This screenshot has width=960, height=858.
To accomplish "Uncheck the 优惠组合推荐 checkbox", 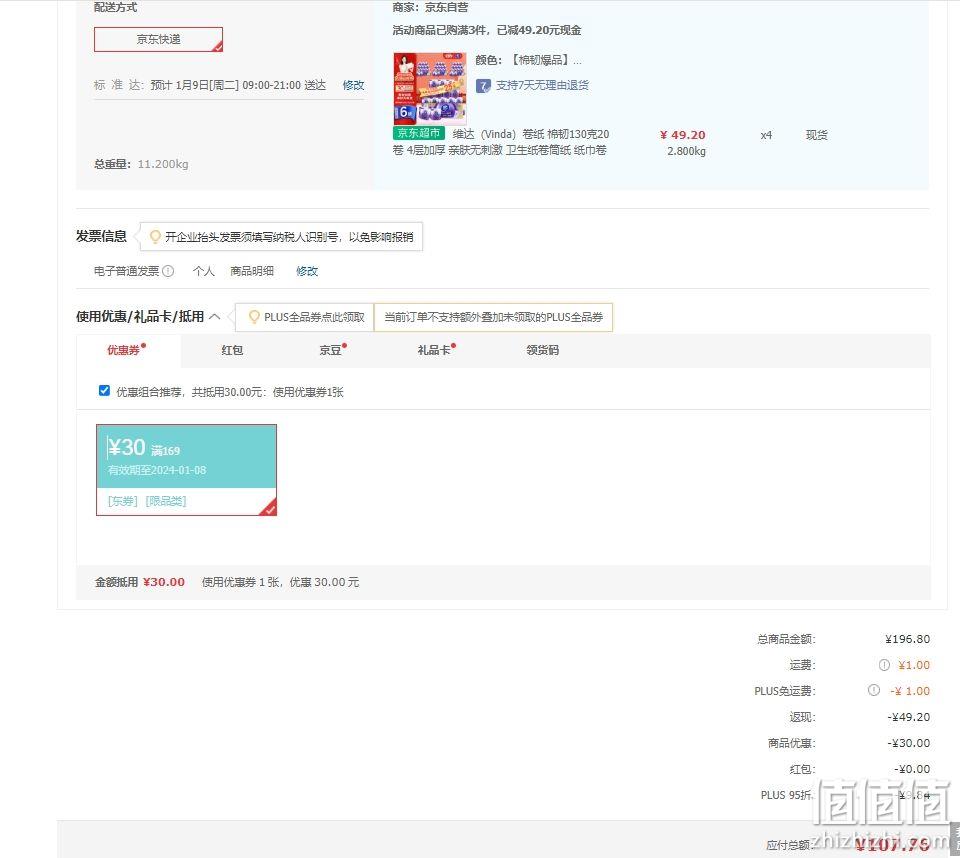I will point(104,391).
